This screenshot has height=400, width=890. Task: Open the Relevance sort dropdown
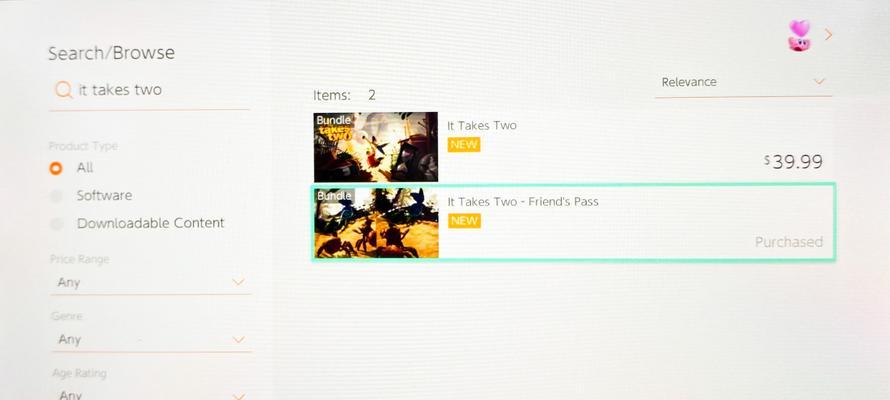[743, 83]
